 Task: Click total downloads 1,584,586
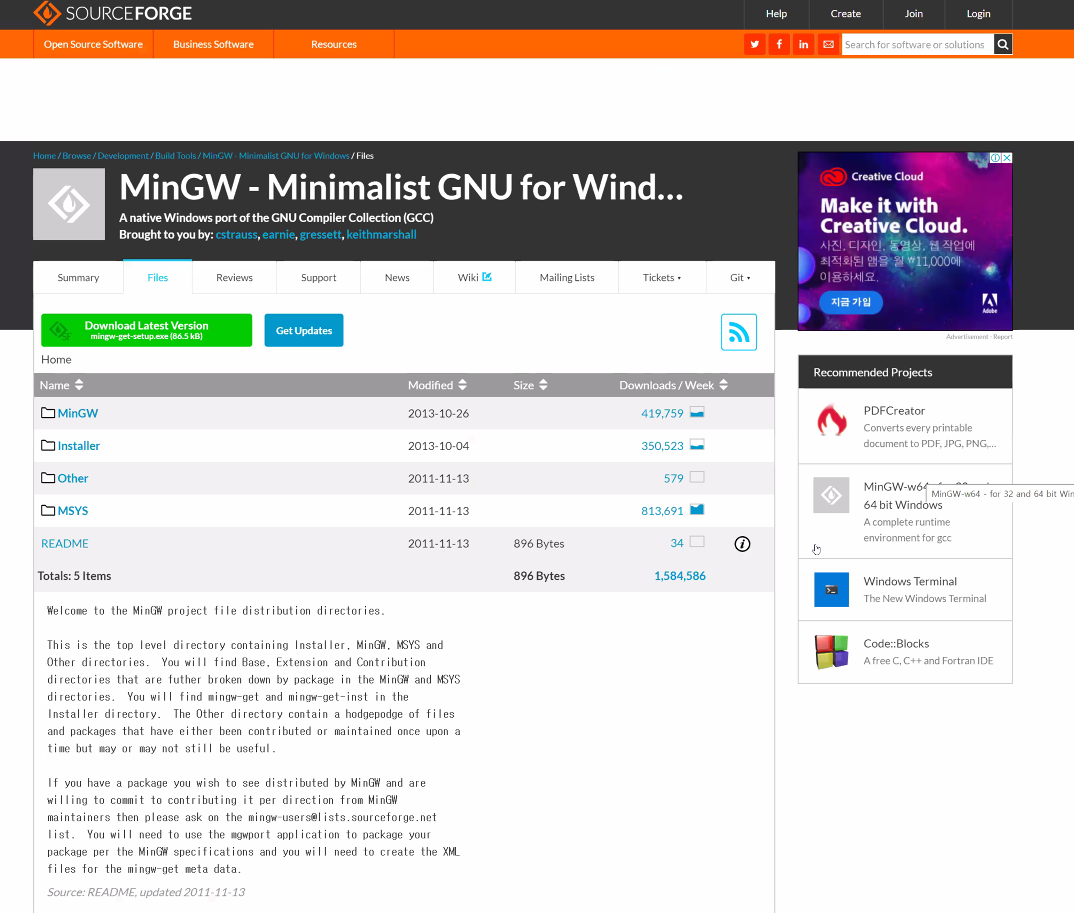(679, 576)
